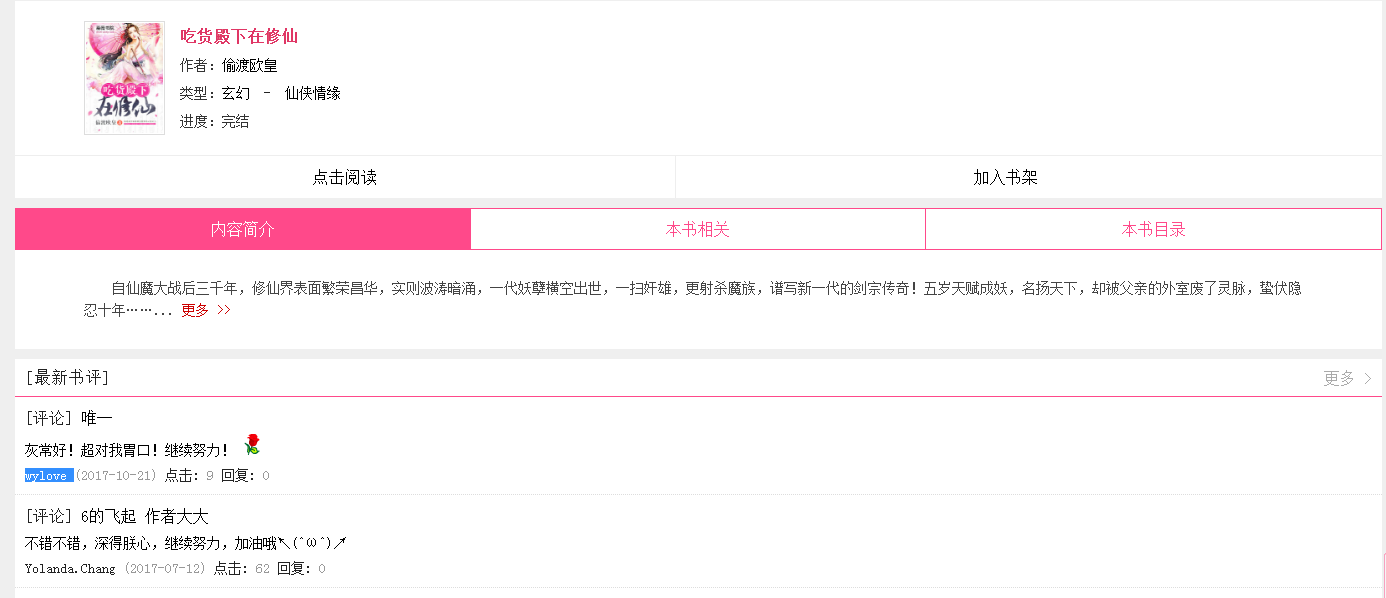Switch to the 本书目录 tab
The height and width of the screenshot is (598, 1386).
click(1153, 229)
